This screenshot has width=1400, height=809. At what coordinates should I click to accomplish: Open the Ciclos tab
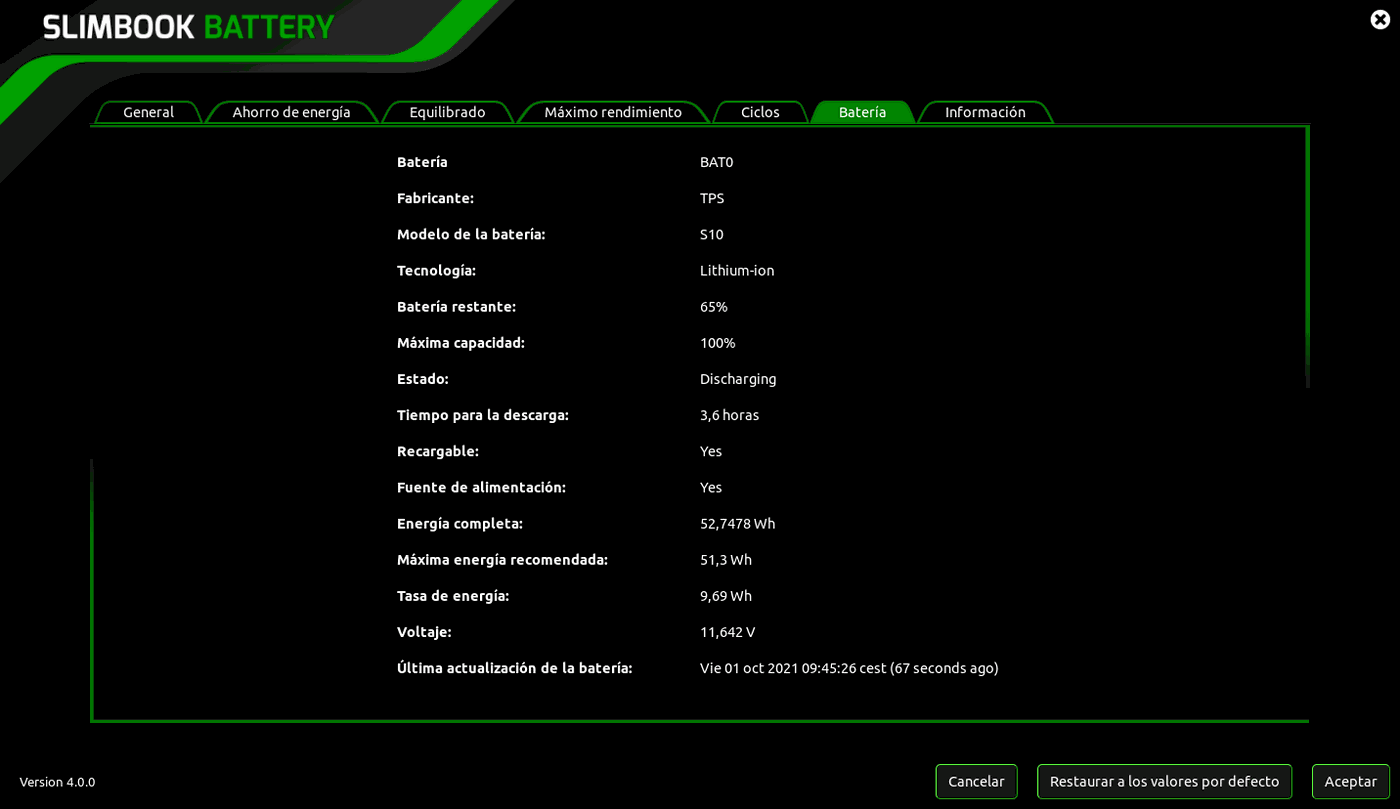760,112
